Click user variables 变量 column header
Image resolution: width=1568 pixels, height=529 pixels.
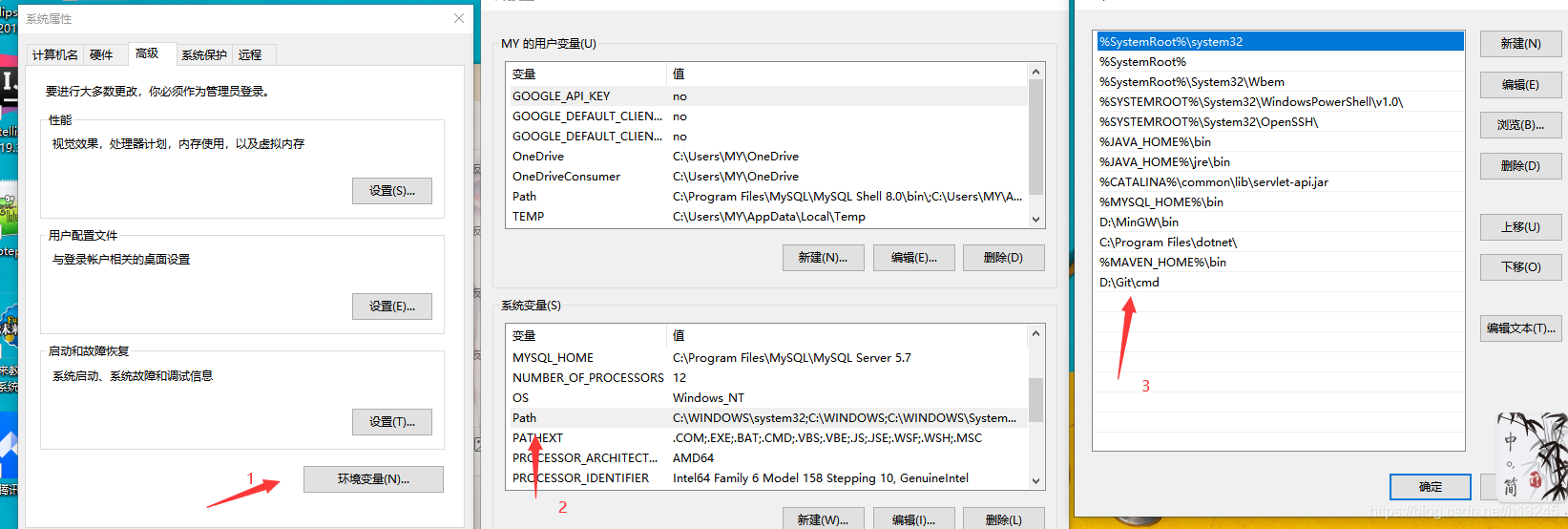pyautogui.click(x=586, y=74)
